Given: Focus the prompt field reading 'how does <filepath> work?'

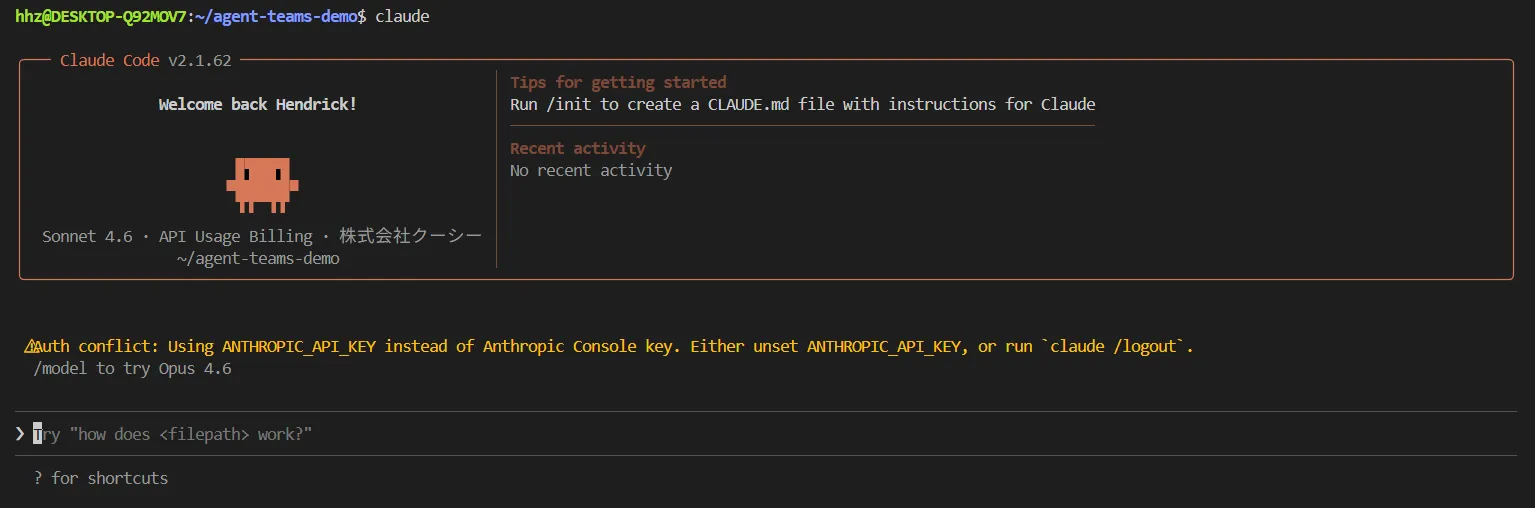Looking at the screenshot, I should pos(766,434).
